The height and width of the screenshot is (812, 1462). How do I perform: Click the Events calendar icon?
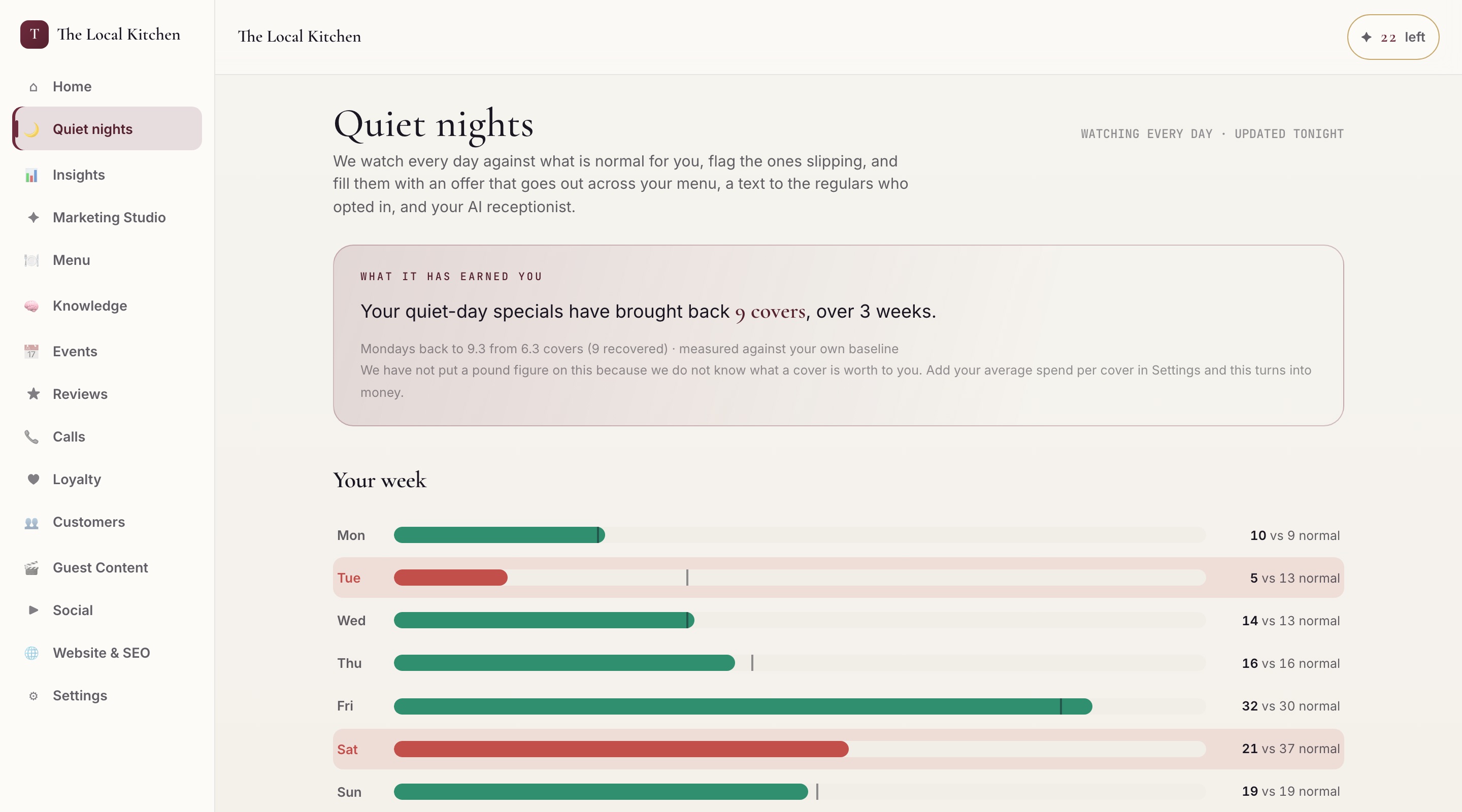click(x=32, y=352)
